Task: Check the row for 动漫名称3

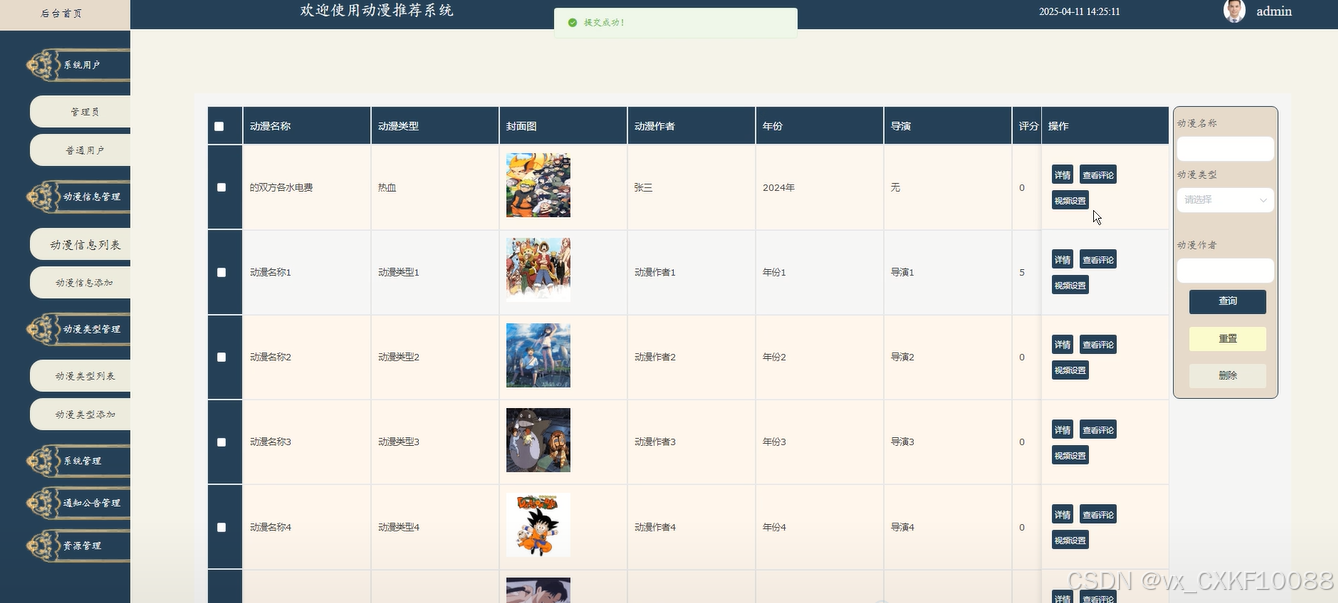Action: [x=221, y=442]
